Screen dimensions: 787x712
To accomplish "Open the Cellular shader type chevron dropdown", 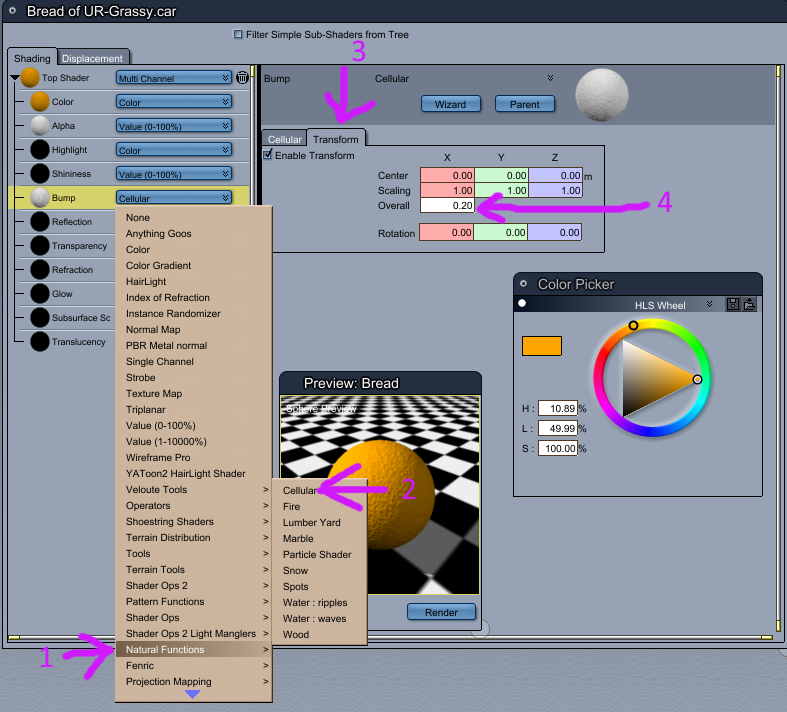I will (x=550, y=78).
